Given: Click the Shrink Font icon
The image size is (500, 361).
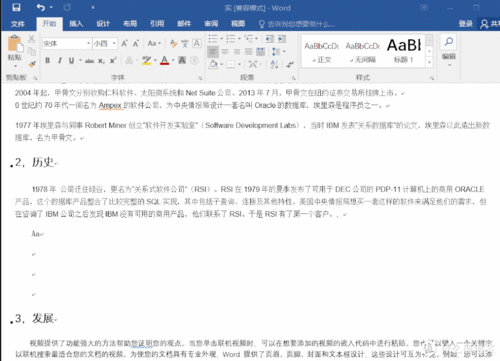Looking at the screenshot, I should [x=136, y=43].
